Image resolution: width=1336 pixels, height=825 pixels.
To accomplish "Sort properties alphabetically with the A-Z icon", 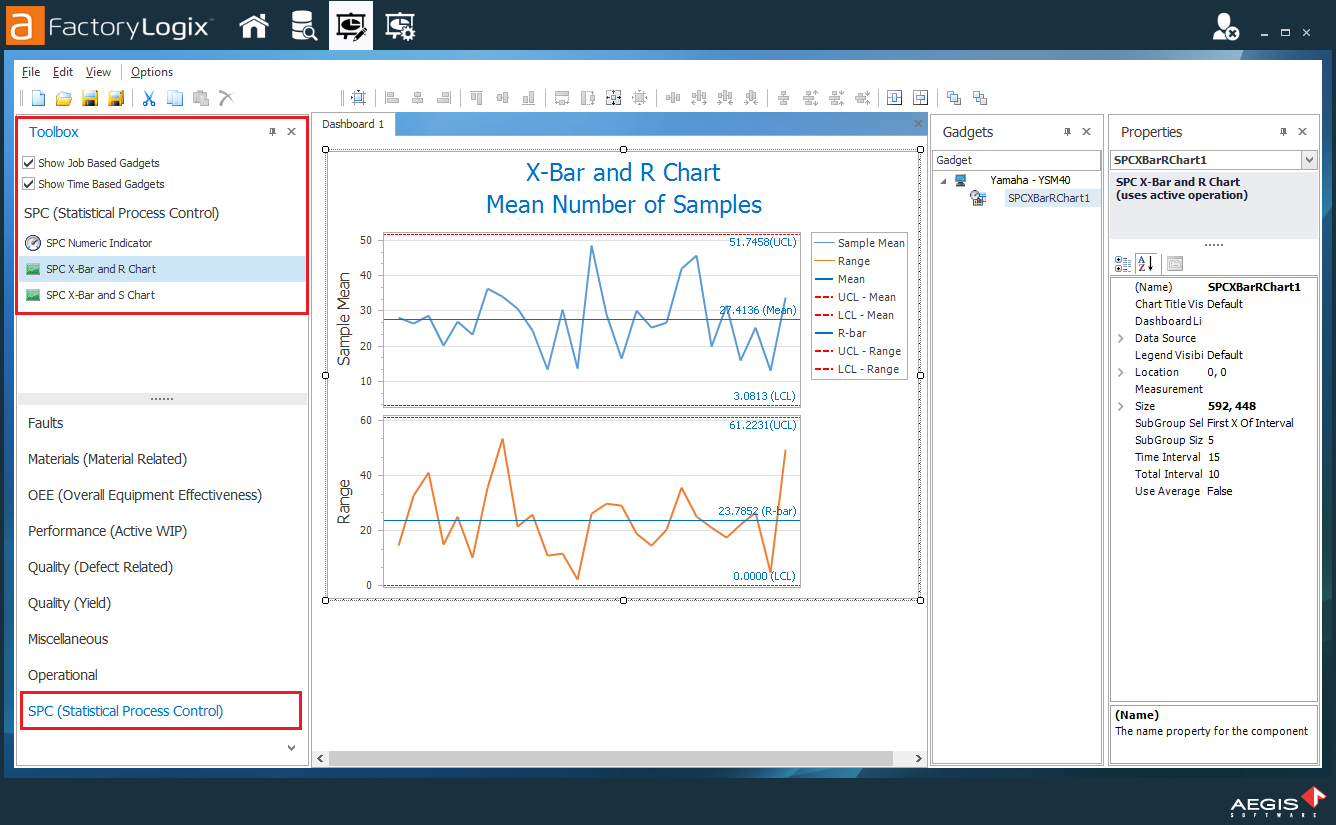I will click(1145, 262).
